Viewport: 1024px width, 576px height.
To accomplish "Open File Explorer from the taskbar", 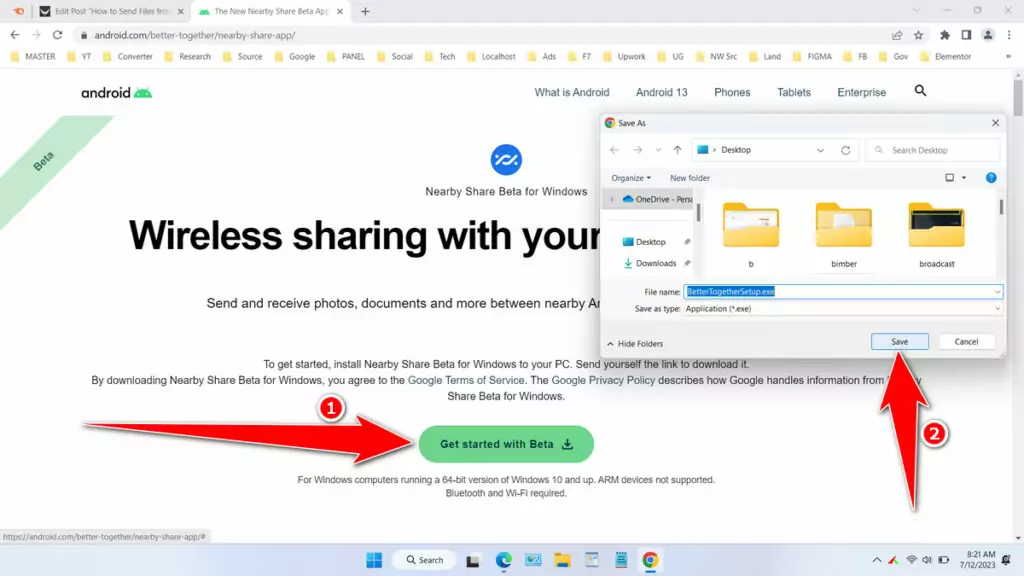I will click(562, 560).
